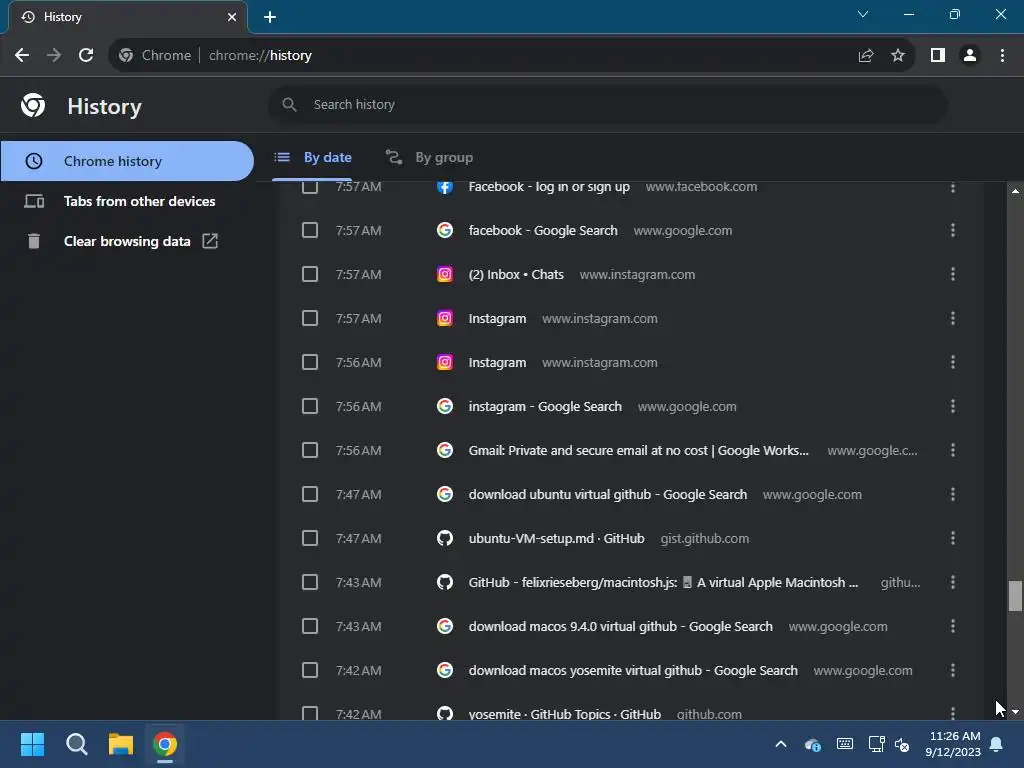Open a new tab with plus button
Viewport: 1024px width, 768px height.
point(270,17)
